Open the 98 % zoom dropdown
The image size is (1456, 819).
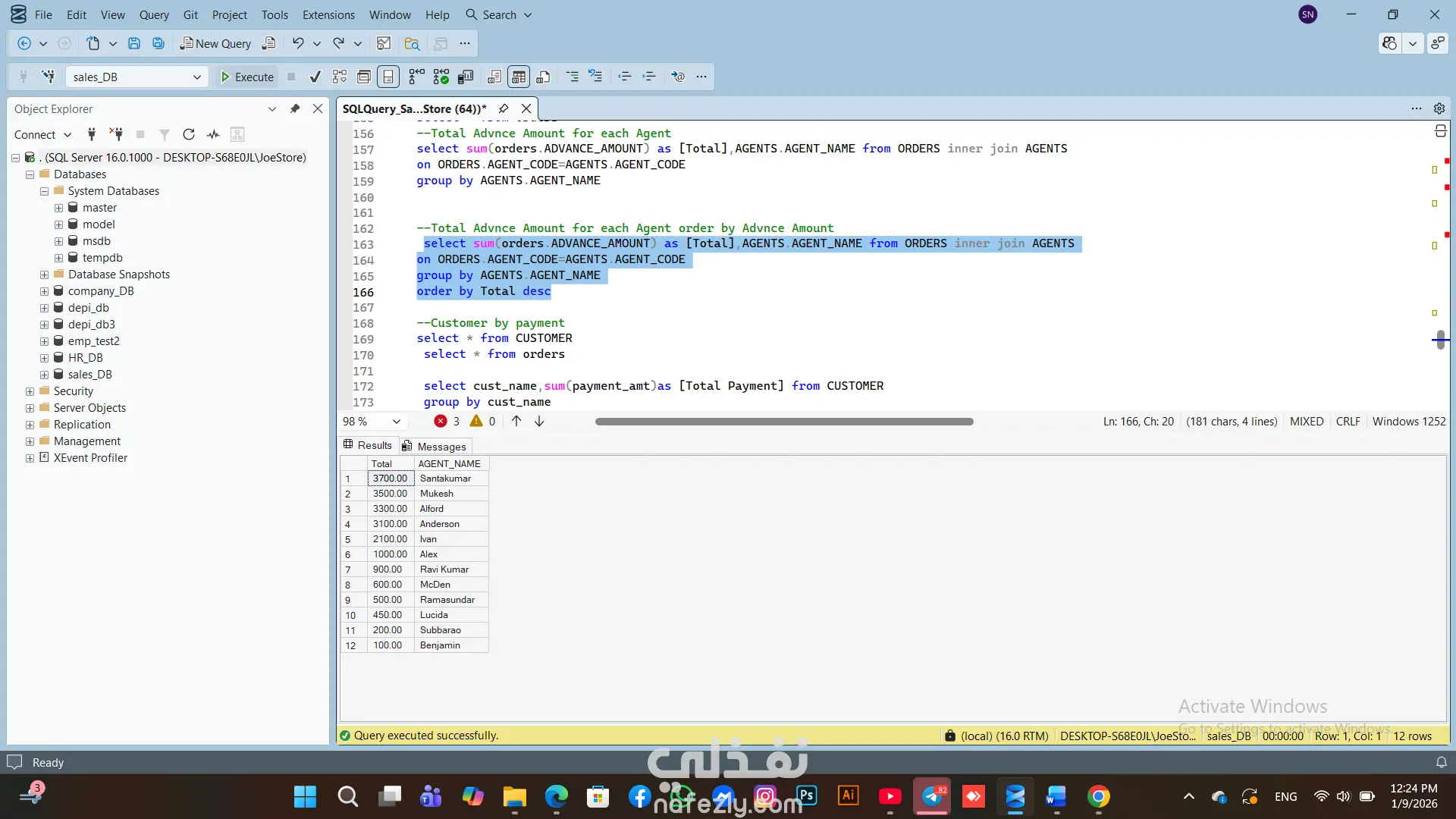coord(396,422)
